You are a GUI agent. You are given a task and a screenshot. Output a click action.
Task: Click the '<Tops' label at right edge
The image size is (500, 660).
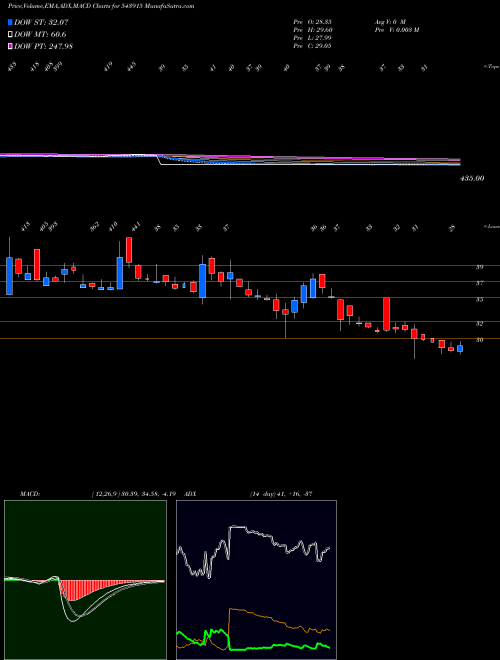tap(491, 67)
